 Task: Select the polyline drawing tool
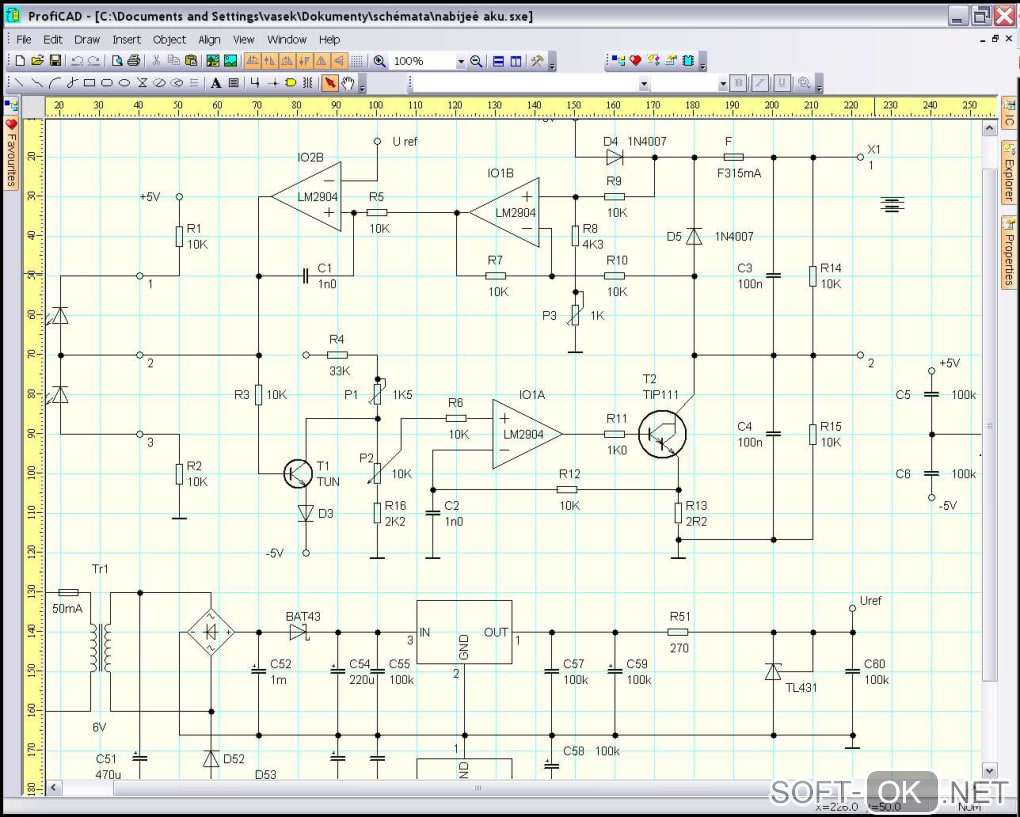point(37,83)
